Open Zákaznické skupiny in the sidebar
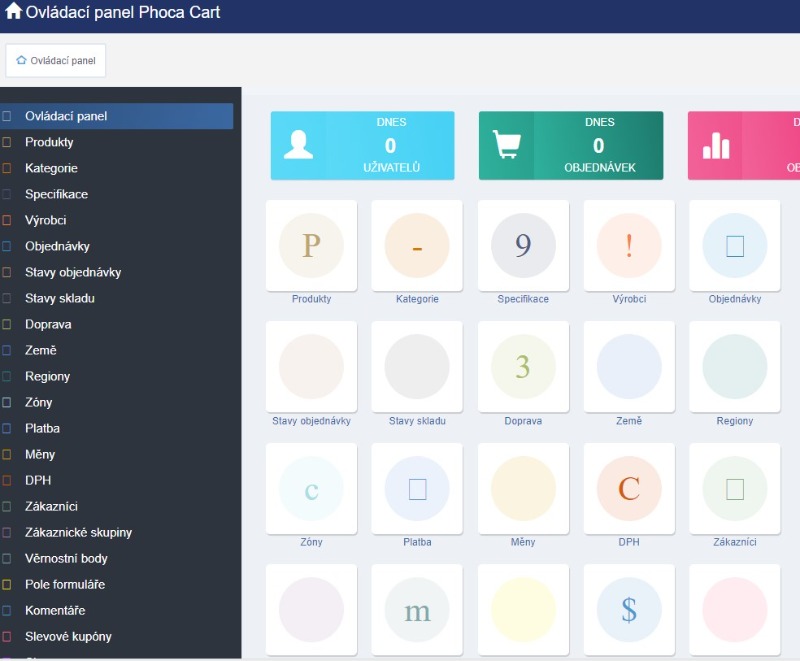 click(116, 532)
